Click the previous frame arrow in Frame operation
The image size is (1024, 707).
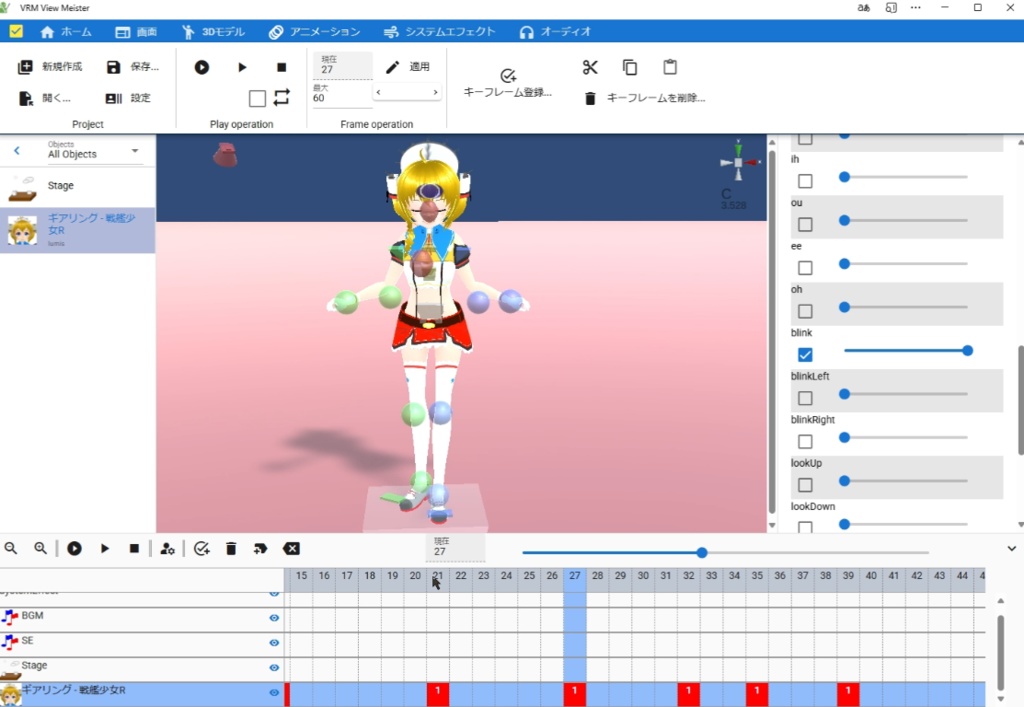(378, 92)
